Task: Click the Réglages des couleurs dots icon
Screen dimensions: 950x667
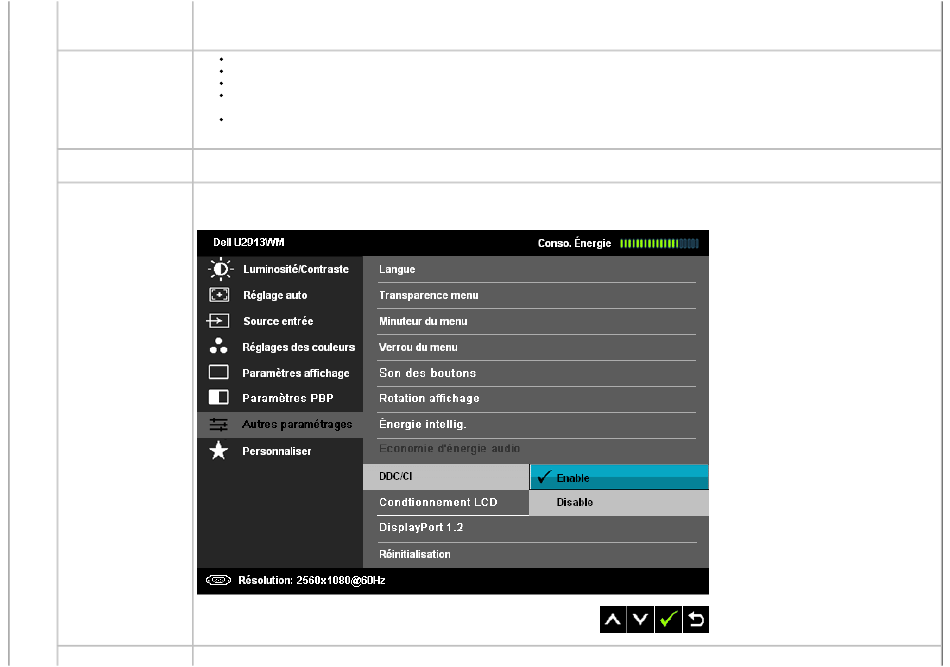Action: 219,346
